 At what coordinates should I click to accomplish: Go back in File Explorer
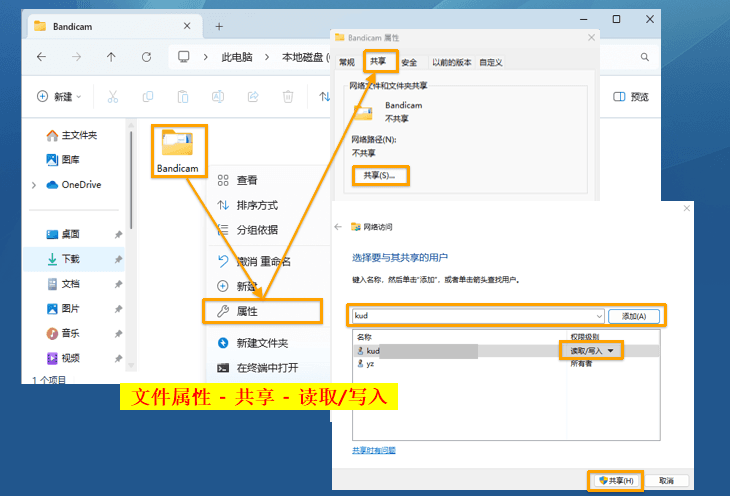(x=41, y=57)
